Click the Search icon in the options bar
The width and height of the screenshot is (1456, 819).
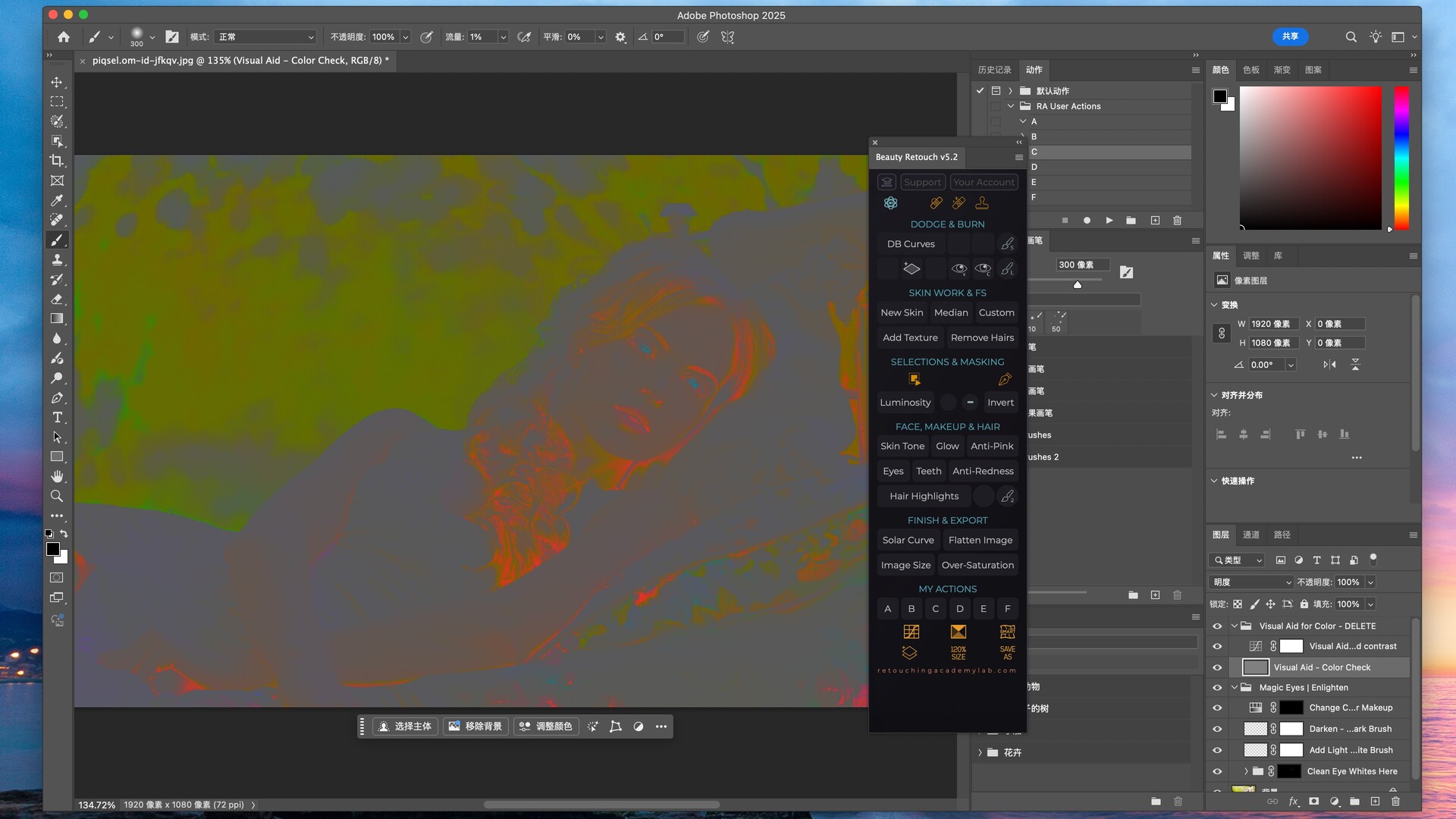(x=1351, y=36)
